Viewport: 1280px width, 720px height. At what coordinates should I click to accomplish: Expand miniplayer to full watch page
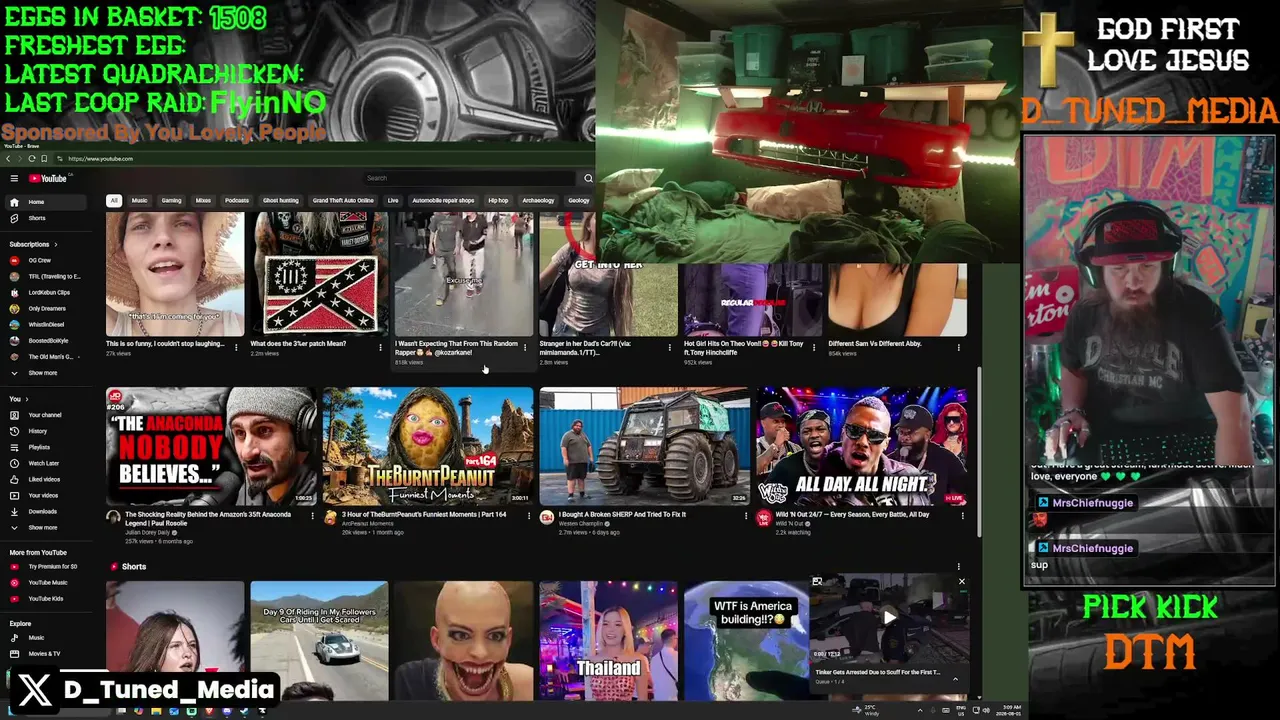point(817,581)
